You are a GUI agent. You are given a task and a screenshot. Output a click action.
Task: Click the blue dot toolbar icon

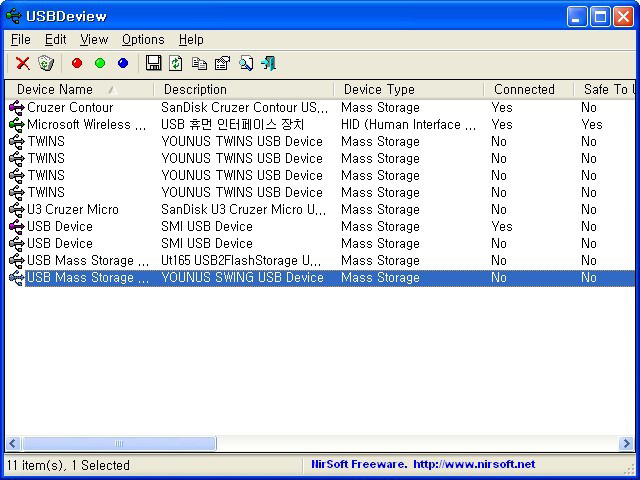123,63
